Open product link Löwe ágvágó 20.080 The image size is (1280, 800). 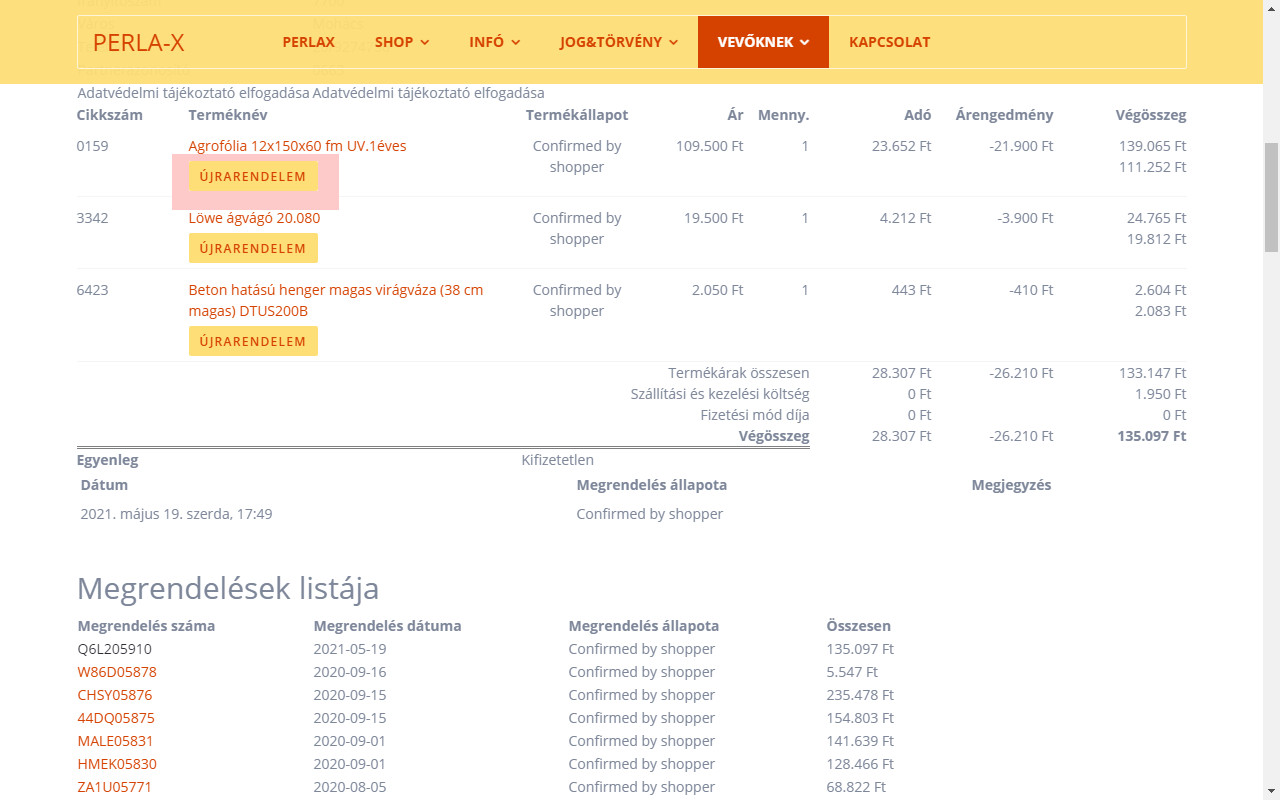(254, 218)
